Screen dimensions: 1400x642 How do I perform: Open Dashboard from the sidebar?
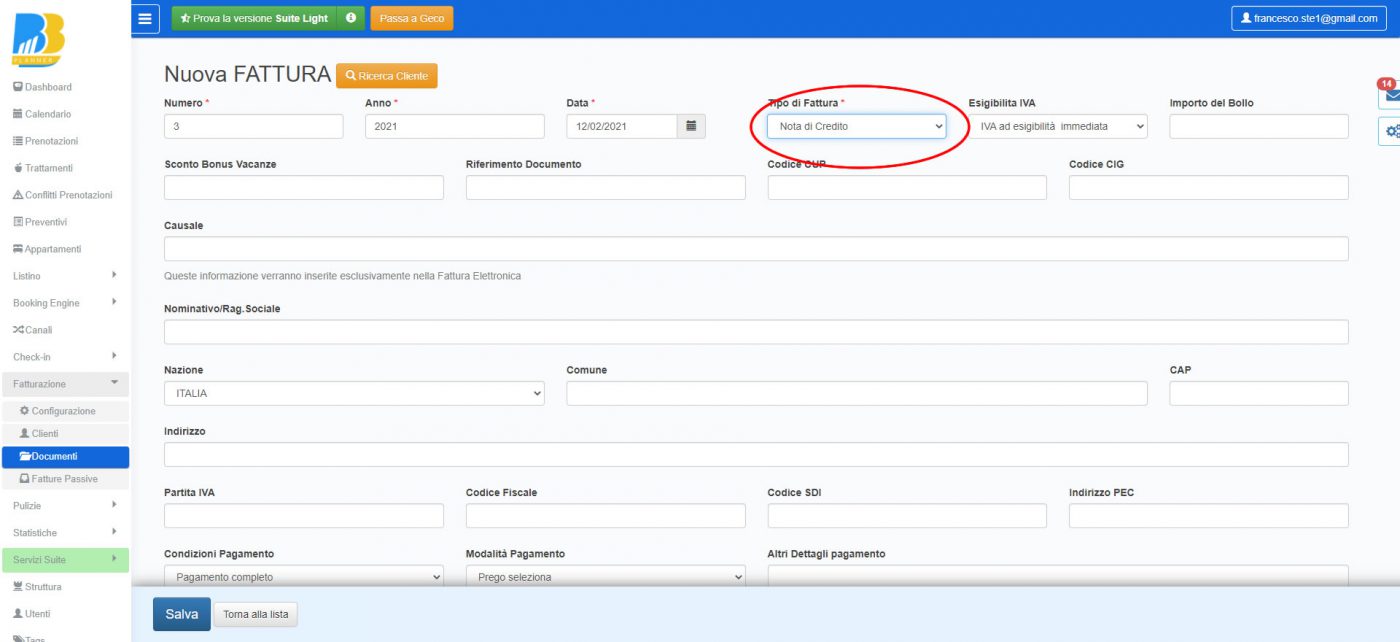tap(42, 87)
